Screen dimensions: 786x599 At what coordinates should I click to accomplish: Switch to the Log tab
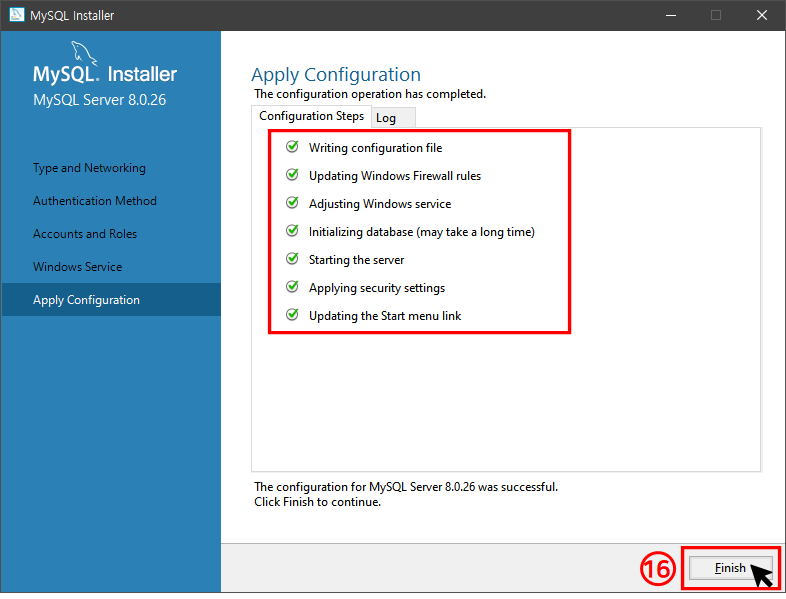(393, 118)
